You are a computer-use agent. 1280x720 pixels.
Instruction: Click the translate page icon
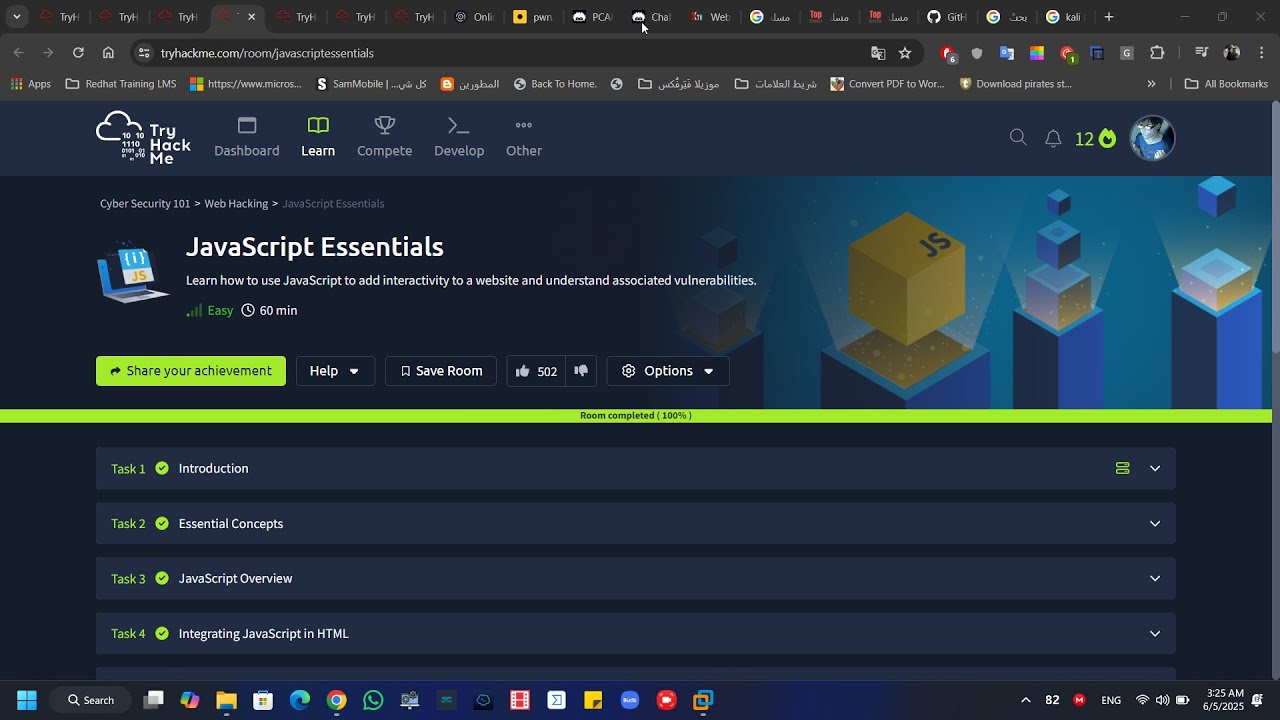[878, 53]
